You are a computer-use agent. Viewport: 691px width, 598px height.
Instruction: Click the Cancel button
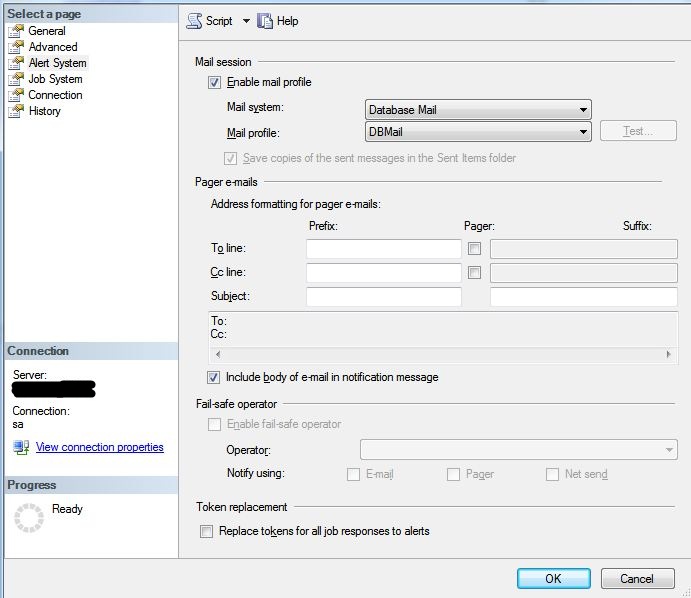(637, 578)
